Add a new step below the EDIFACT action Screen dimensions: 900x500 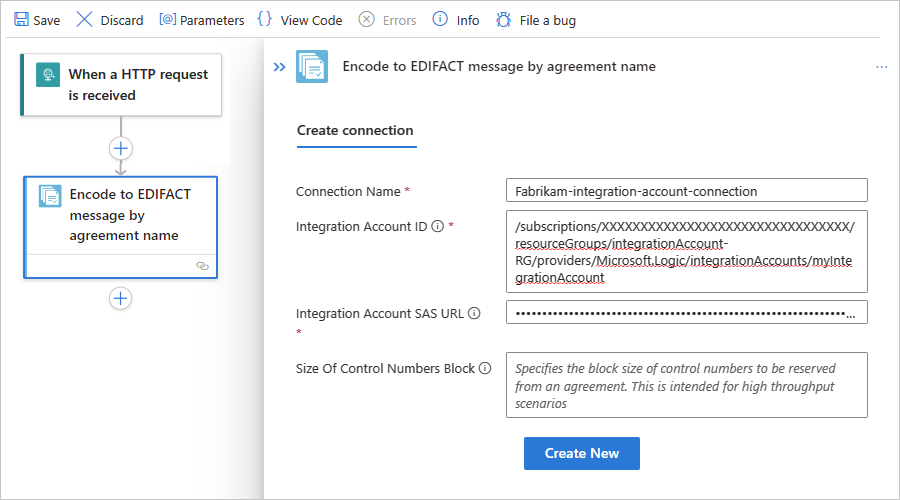(121, 298)
